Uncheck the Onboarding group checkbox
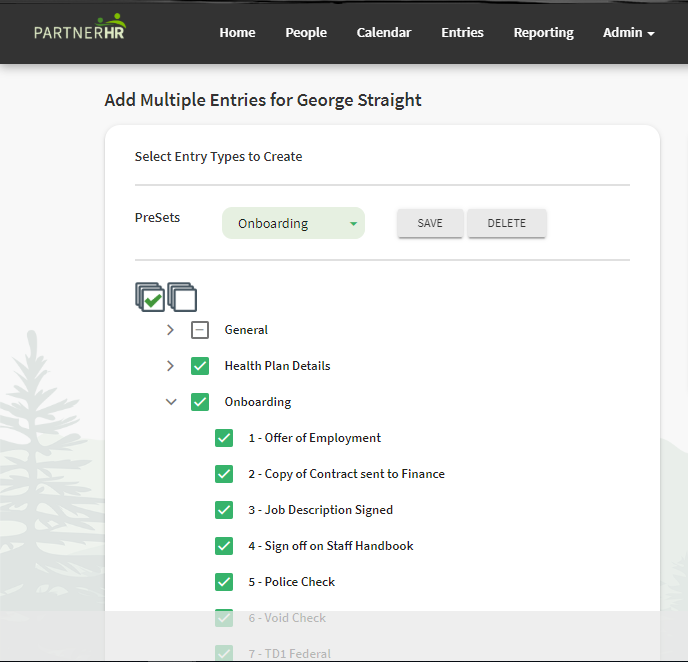This screenshot has height=662, width=688. (200, 402)
